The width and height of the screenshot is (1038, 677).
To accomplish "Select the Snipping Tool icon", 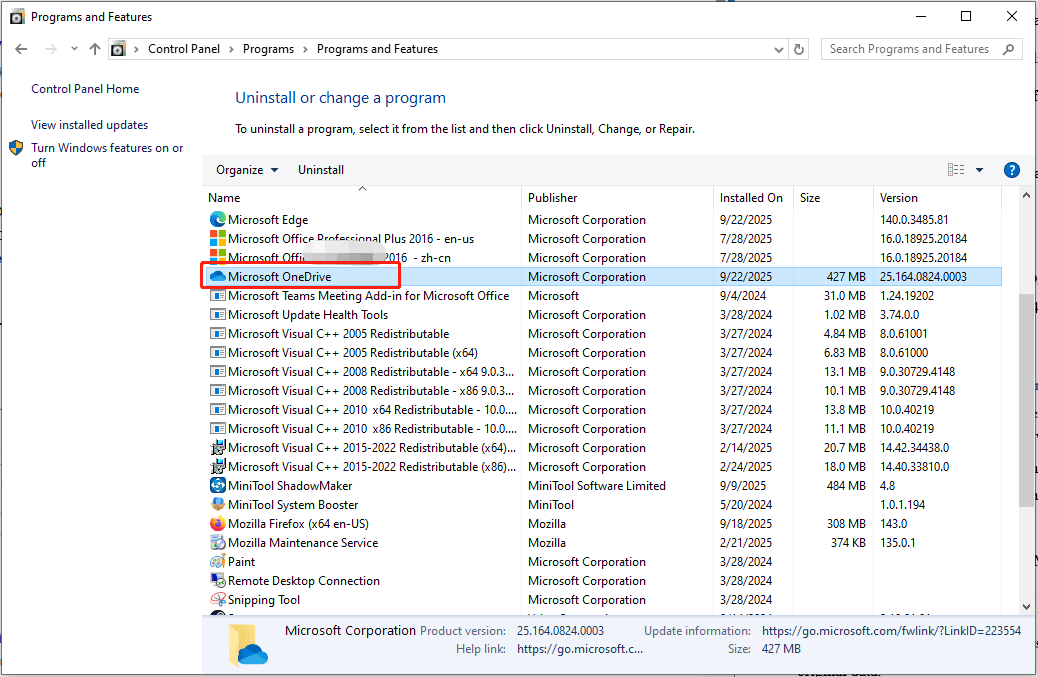I will point(218,599).
